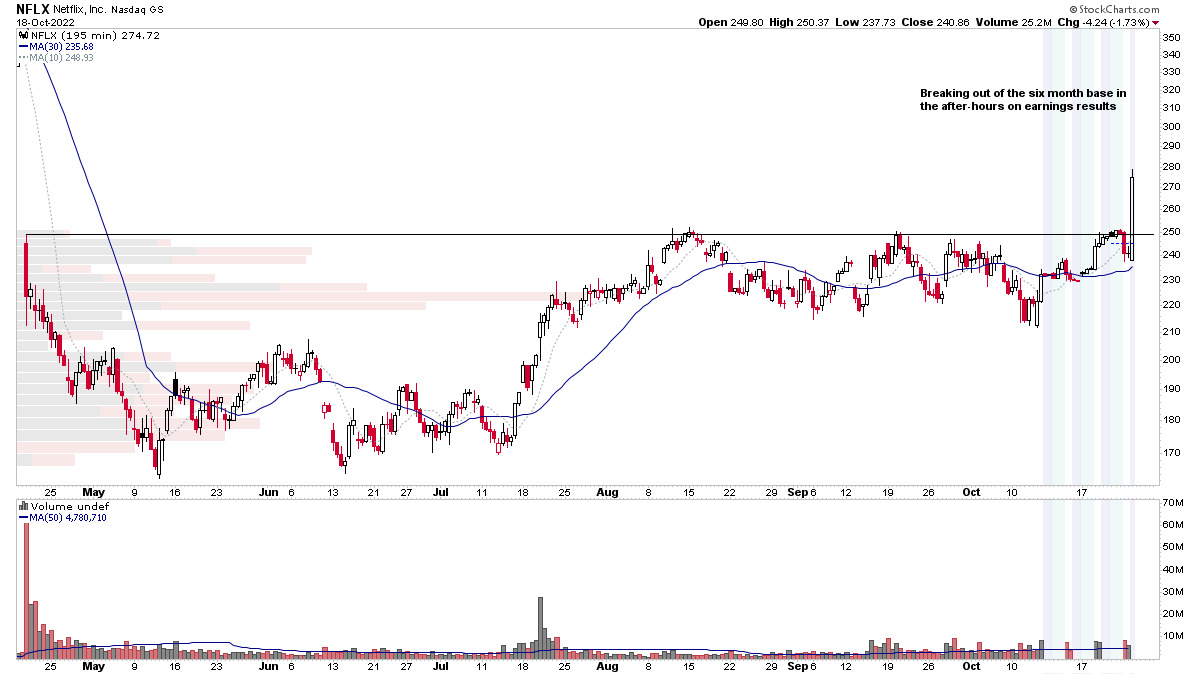
Task: Click the volume bars legend icon
Action: (x=23, y=507)
